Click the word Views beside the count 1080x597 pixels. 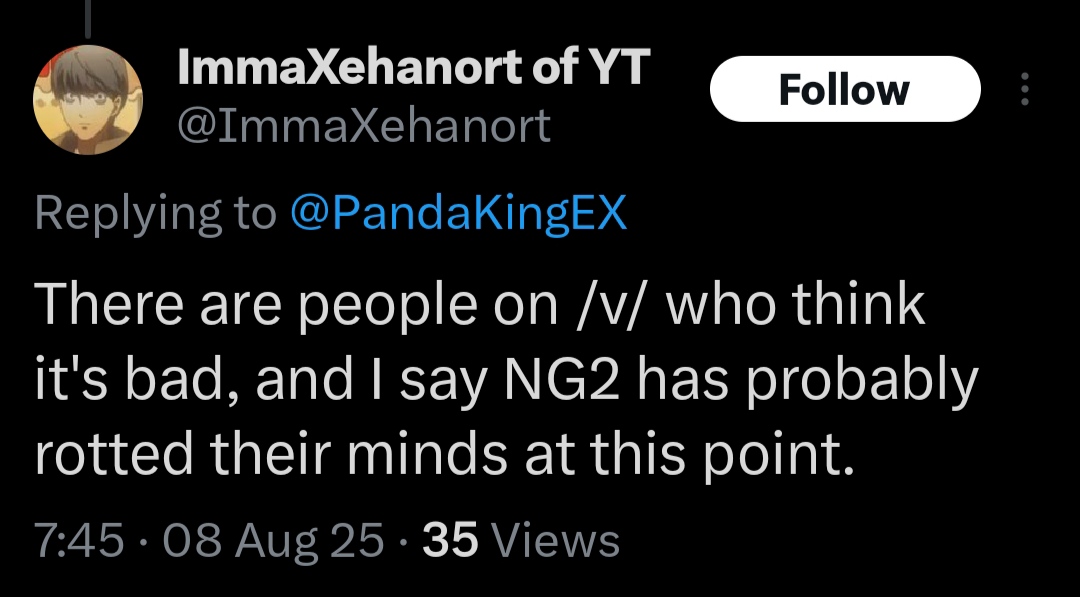557,540
